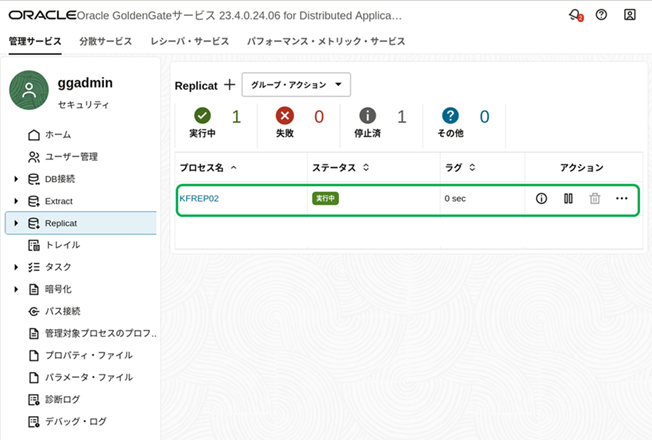
Task: Open the notifications bell icon
Action: pos(575,15)
